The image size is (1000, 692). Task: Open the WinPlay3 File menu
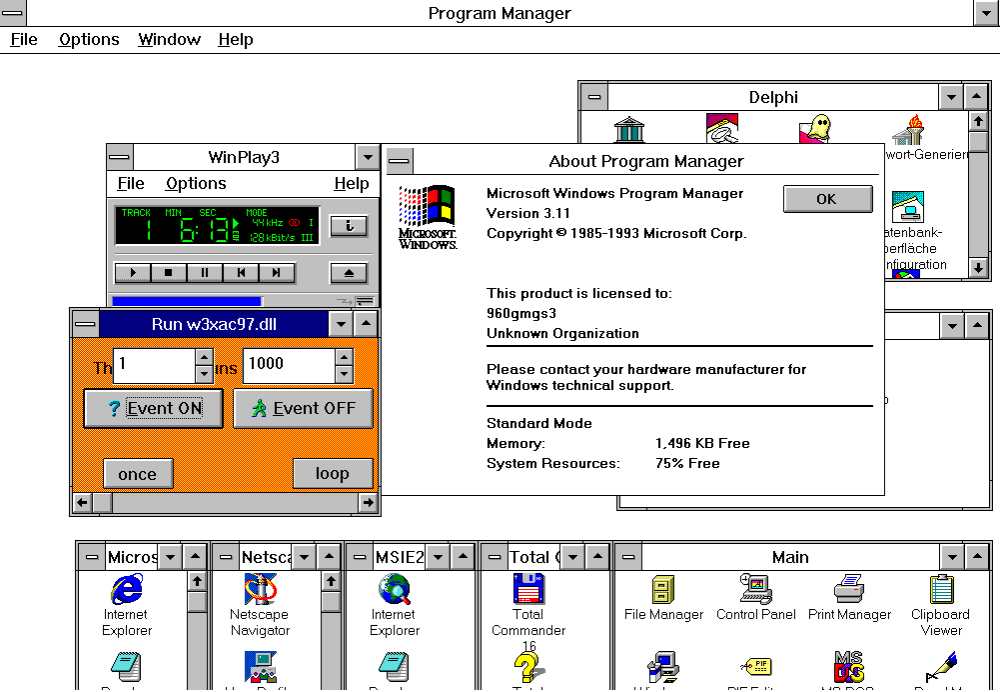tap(131, 184)
